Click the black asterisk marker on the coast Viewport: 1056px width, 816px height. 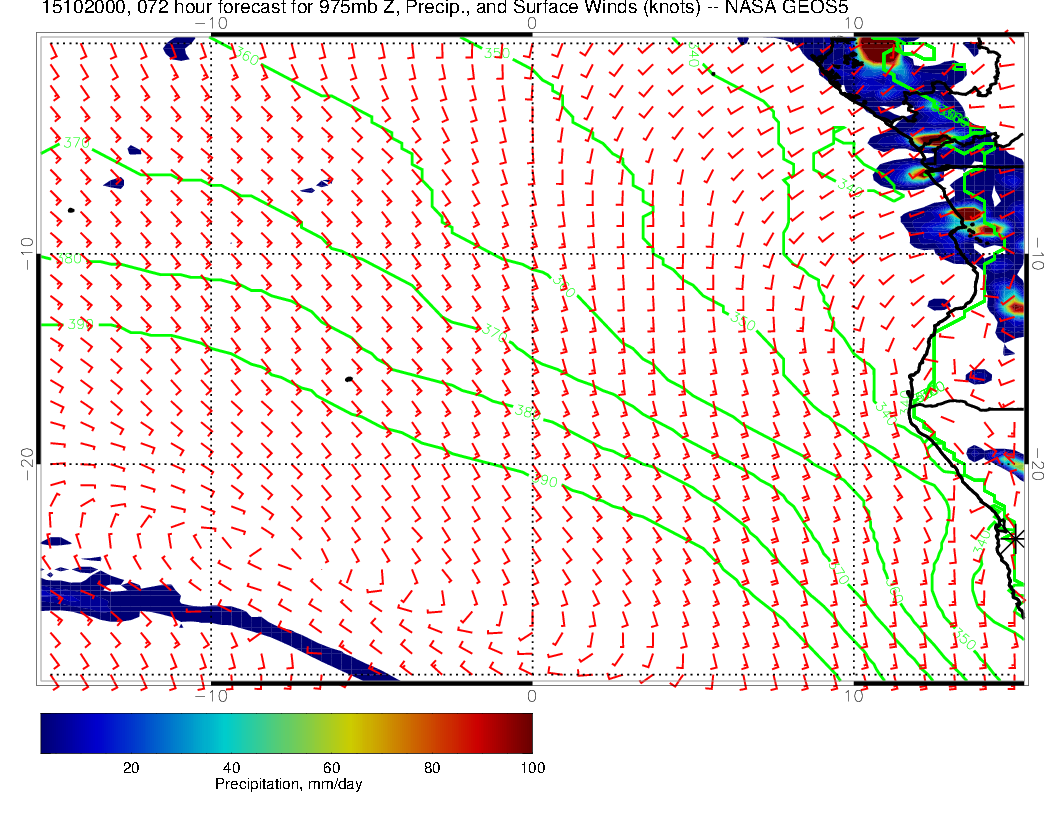[1015, 538]
